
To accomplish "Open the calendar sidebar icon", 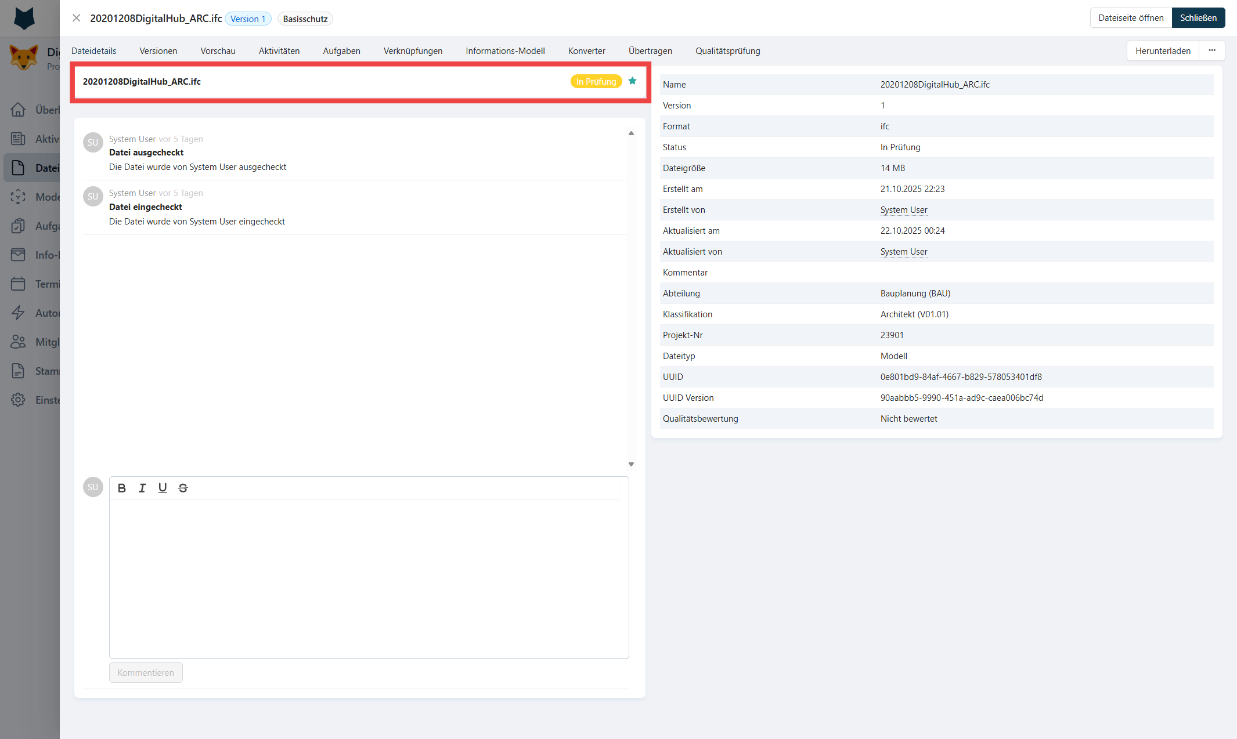I will [x=18, y=284].
